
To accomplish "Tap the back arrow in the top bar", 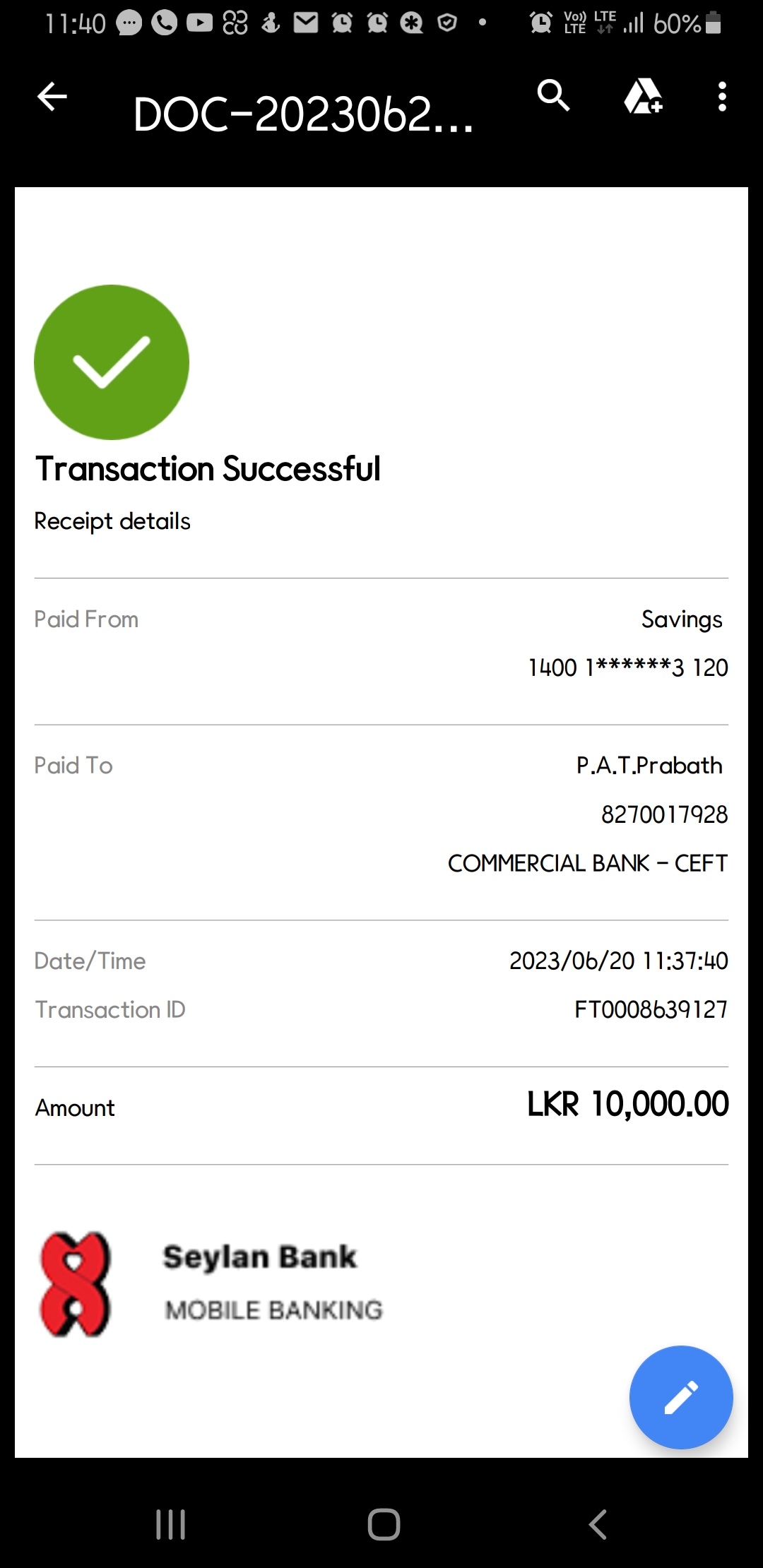I will (52, 97).
